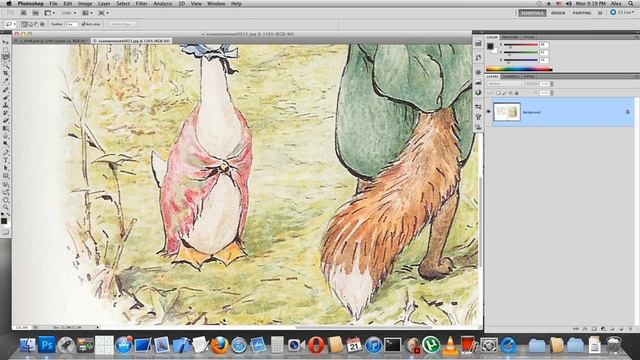Choose Add to selection mode
640x360 pixels.
[30, 24]
